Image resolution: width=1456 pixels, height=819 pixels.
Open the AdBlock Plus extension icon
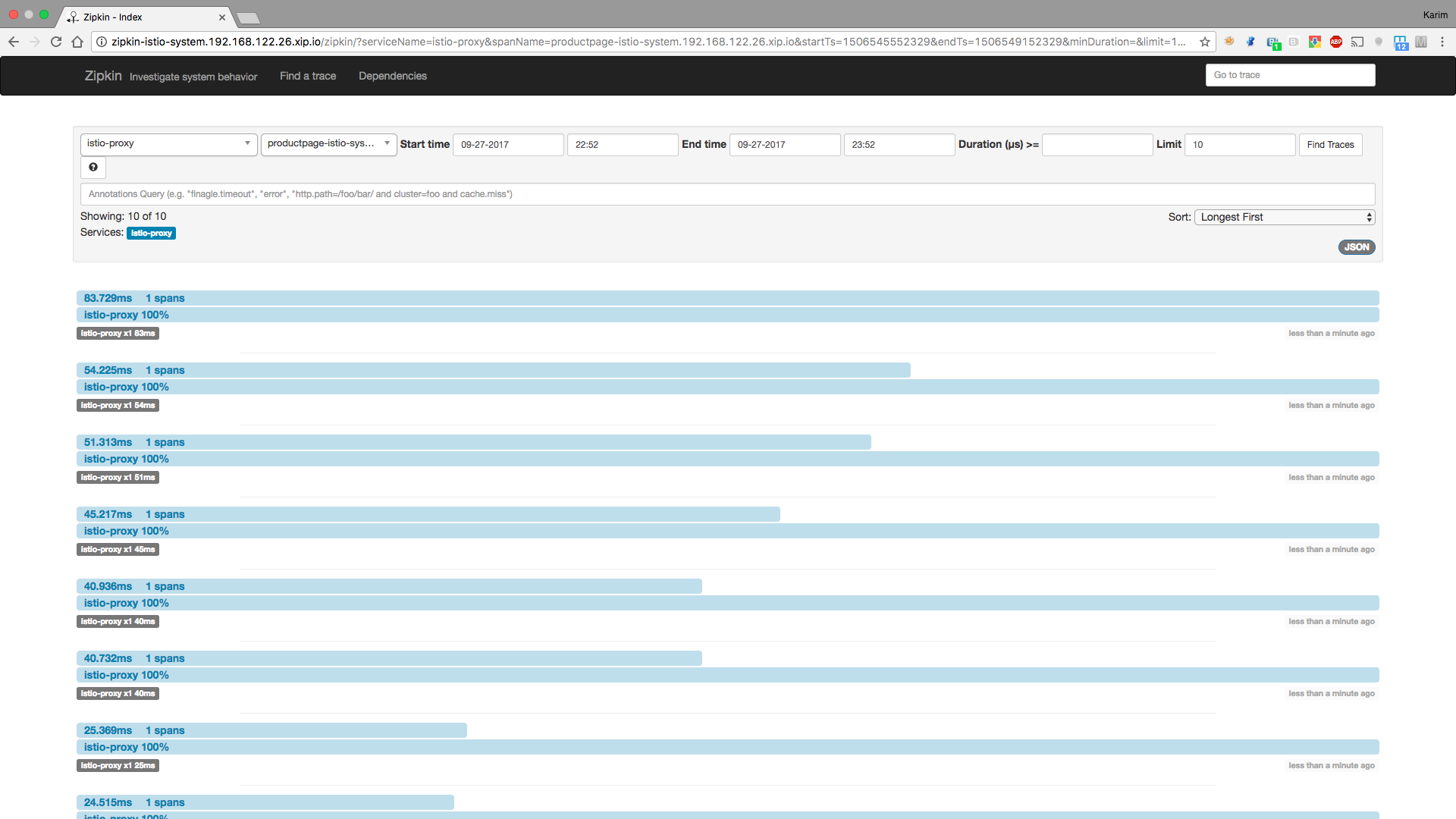point(1336,42)
